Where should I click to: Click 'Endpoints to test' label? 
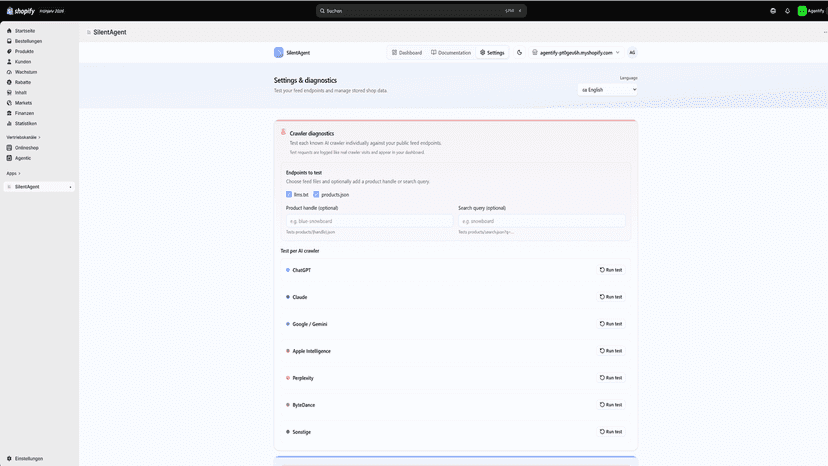pos(304,173)
